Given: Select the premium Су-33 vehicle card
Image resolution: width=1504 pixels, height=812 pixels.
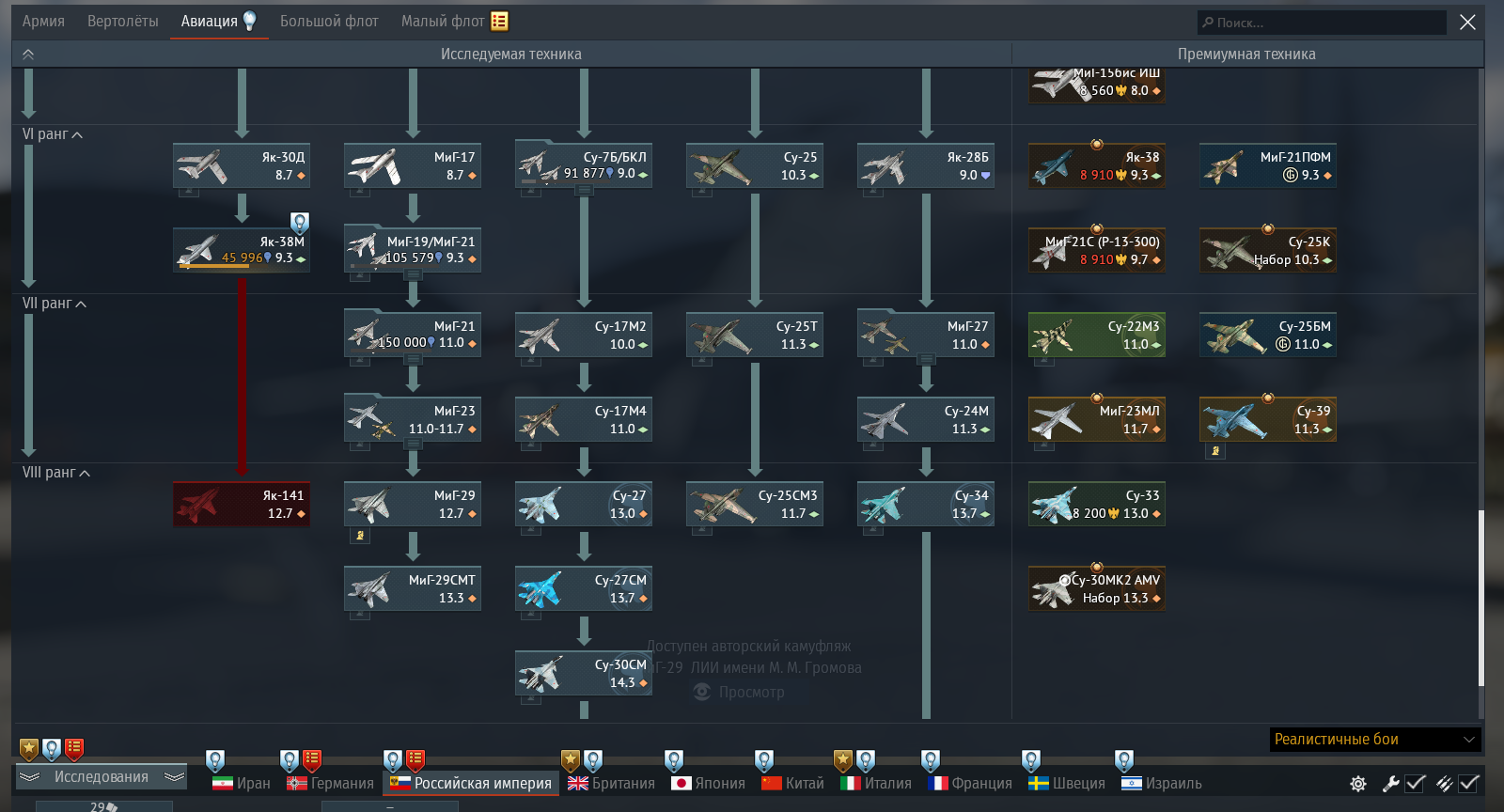Looking at the screenshot, I should click(1097, 505).
